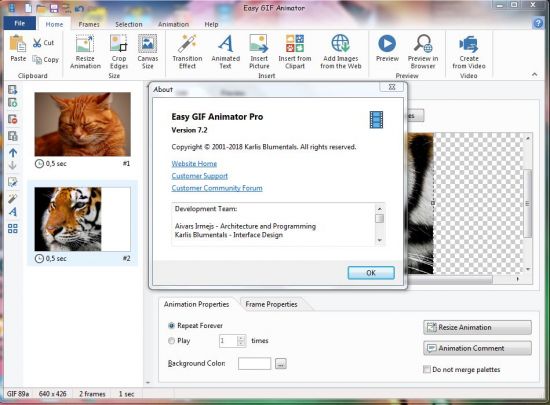
Task: Open the Selection ribbon tab
Action: coord(129,24)
